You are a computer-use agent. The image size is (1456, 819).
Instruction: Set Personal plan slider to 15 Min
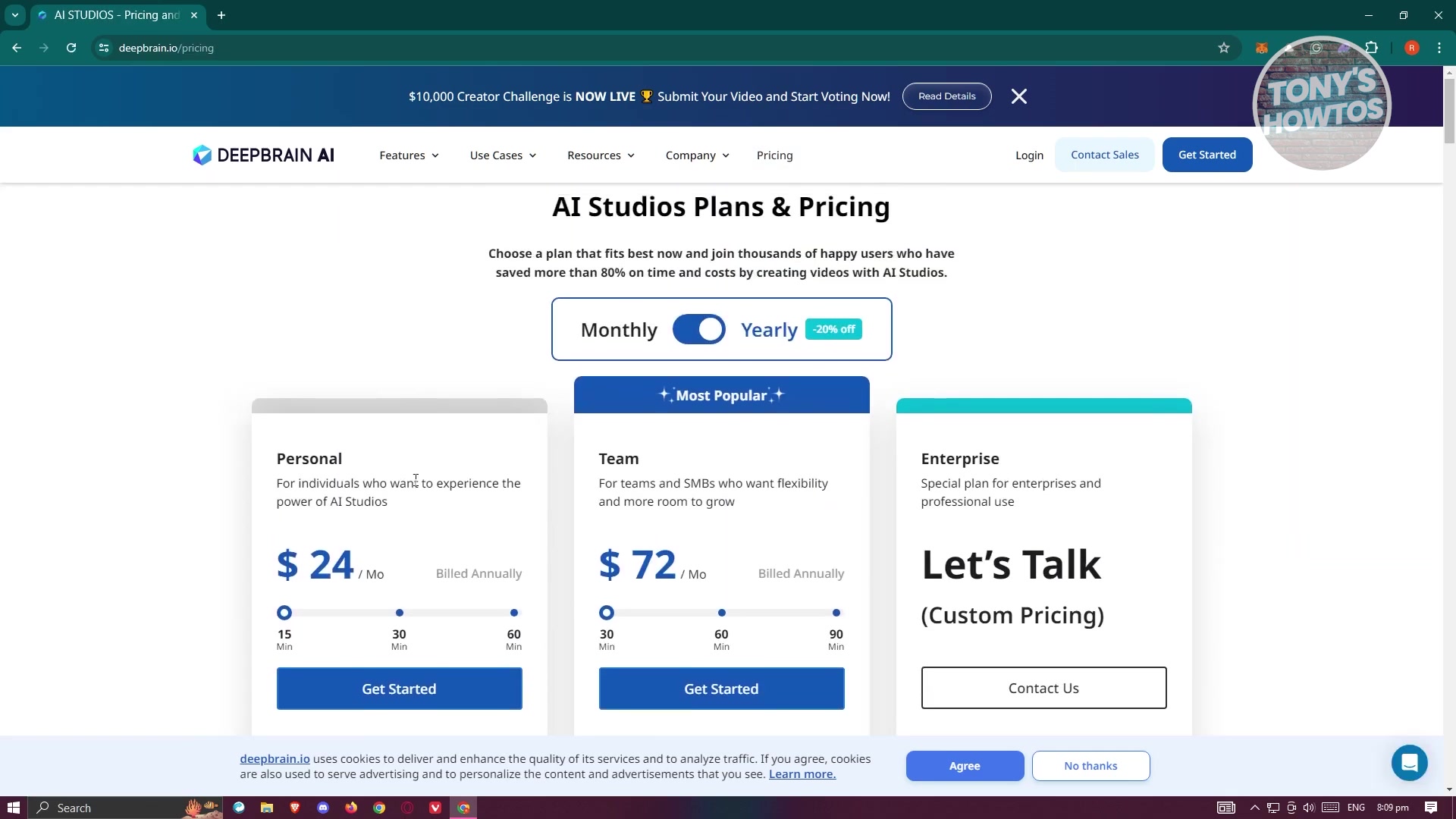[284, 613]
